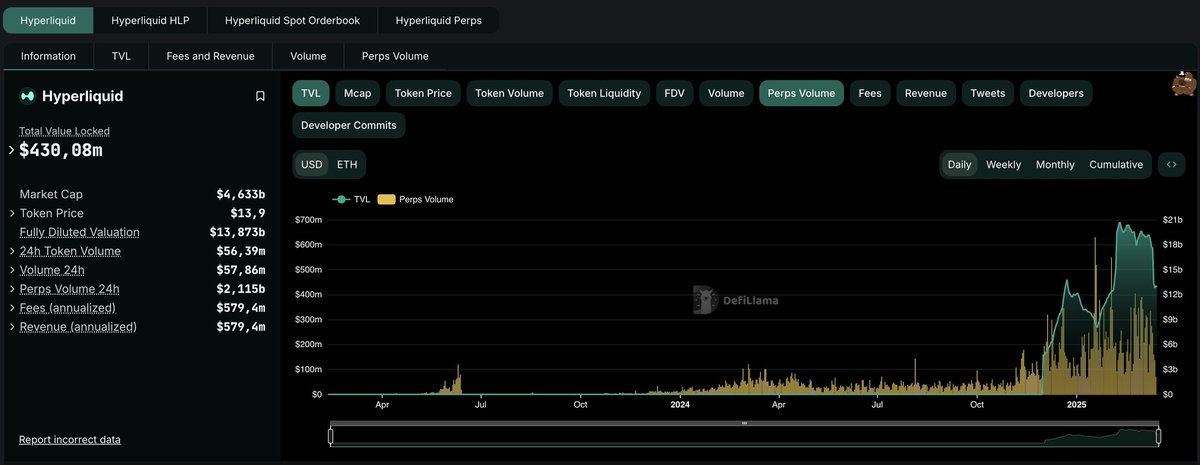Viewport: 1200px width, 465px height.
Task: Bookmark Hyperliquid with the bookmark icon
Action: point(260,96)
